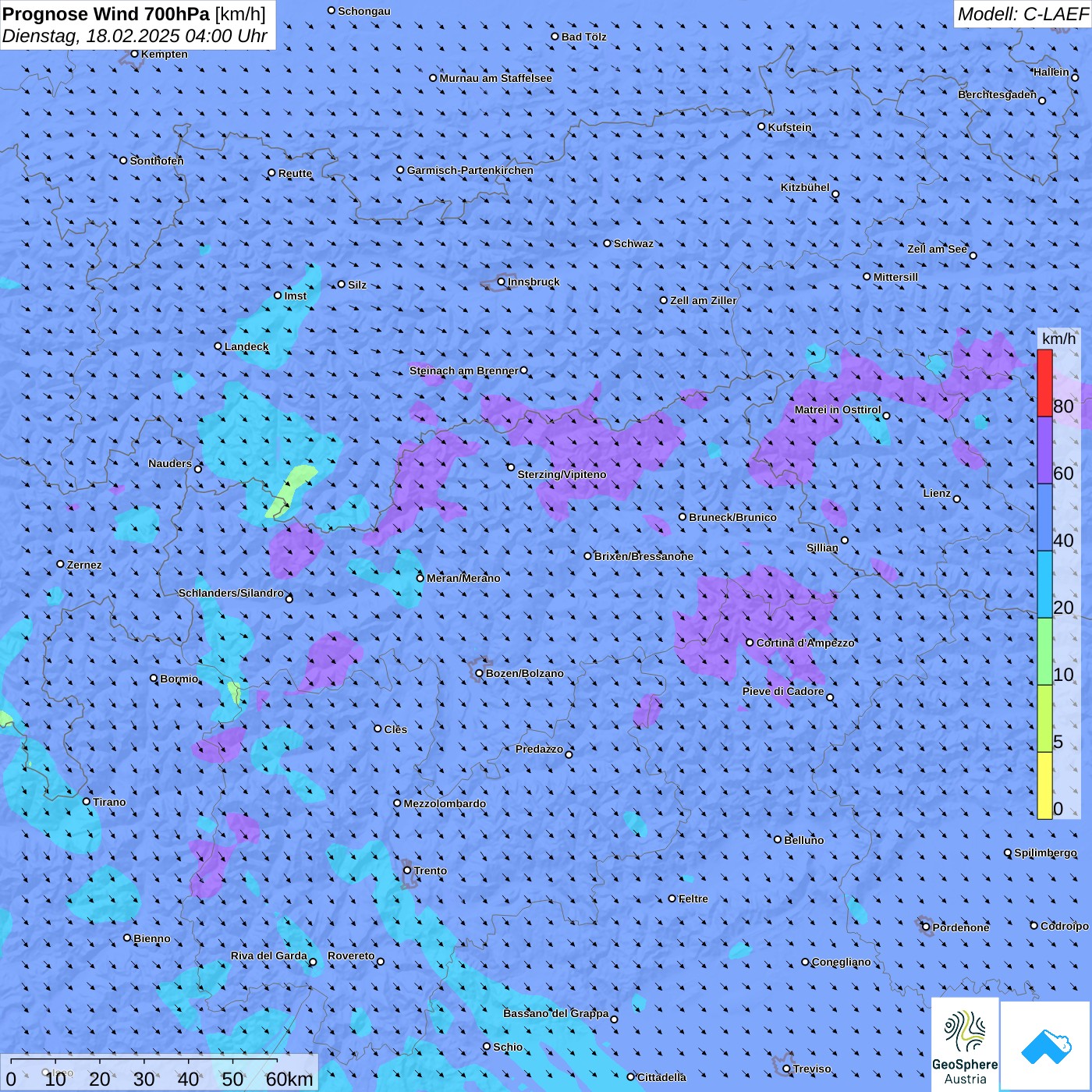
Task: Click the Lienz label
Action: (937, 493)
